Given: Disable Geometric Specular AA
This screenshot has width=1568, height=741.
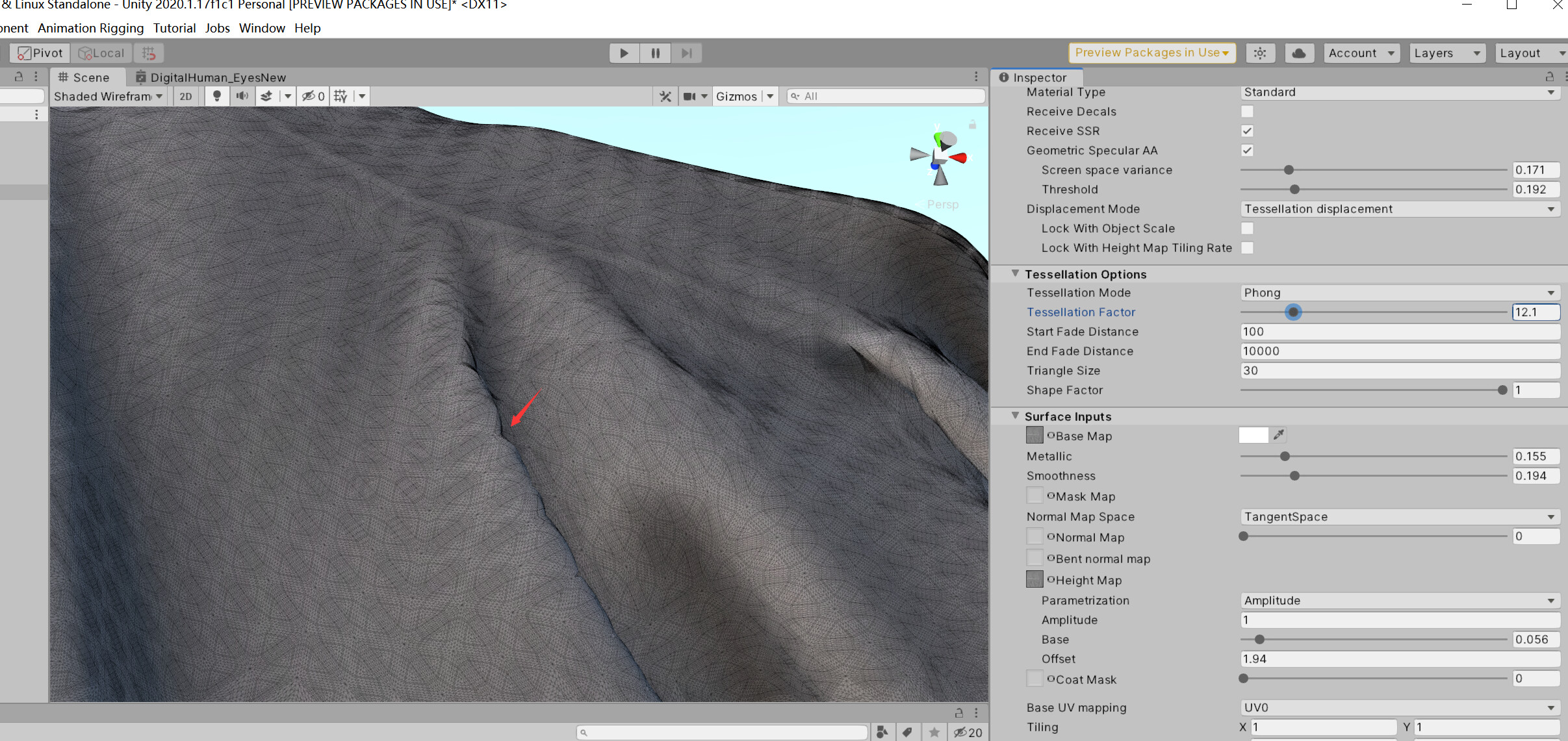Looking at the screenshot, I should pyautogui.click(x=1246, y=150).
